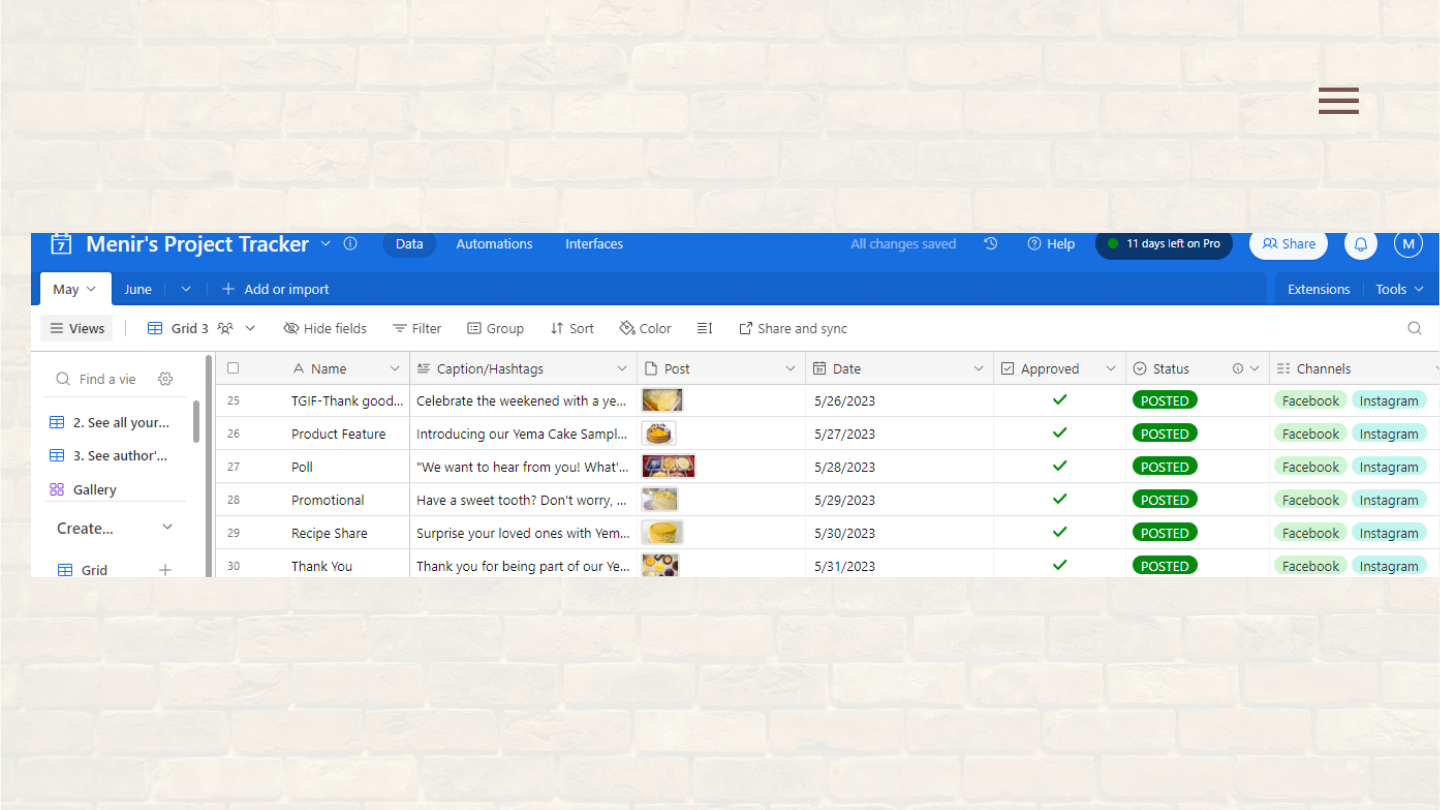Screen dimensions: 1440x810
Task: Open the table list chevron after June
Action: [185, 289]
